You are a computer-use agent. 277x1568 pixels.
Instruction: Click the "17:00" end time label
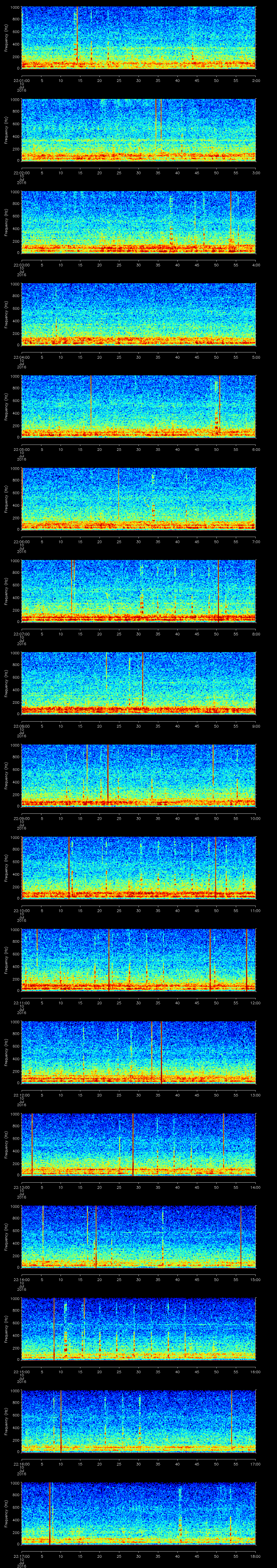[255, 1463]
